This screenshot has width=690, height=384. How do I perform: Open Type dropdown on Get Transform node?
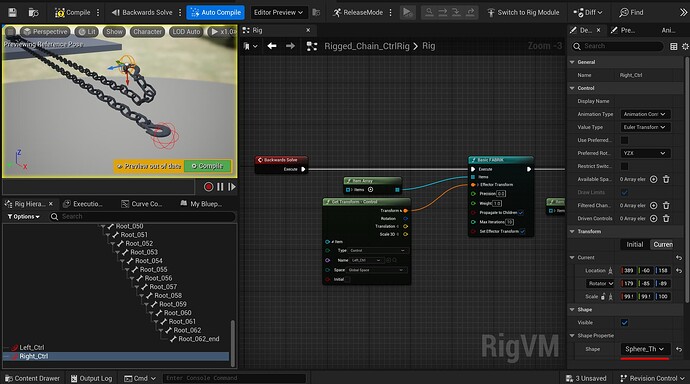[378, 251]
